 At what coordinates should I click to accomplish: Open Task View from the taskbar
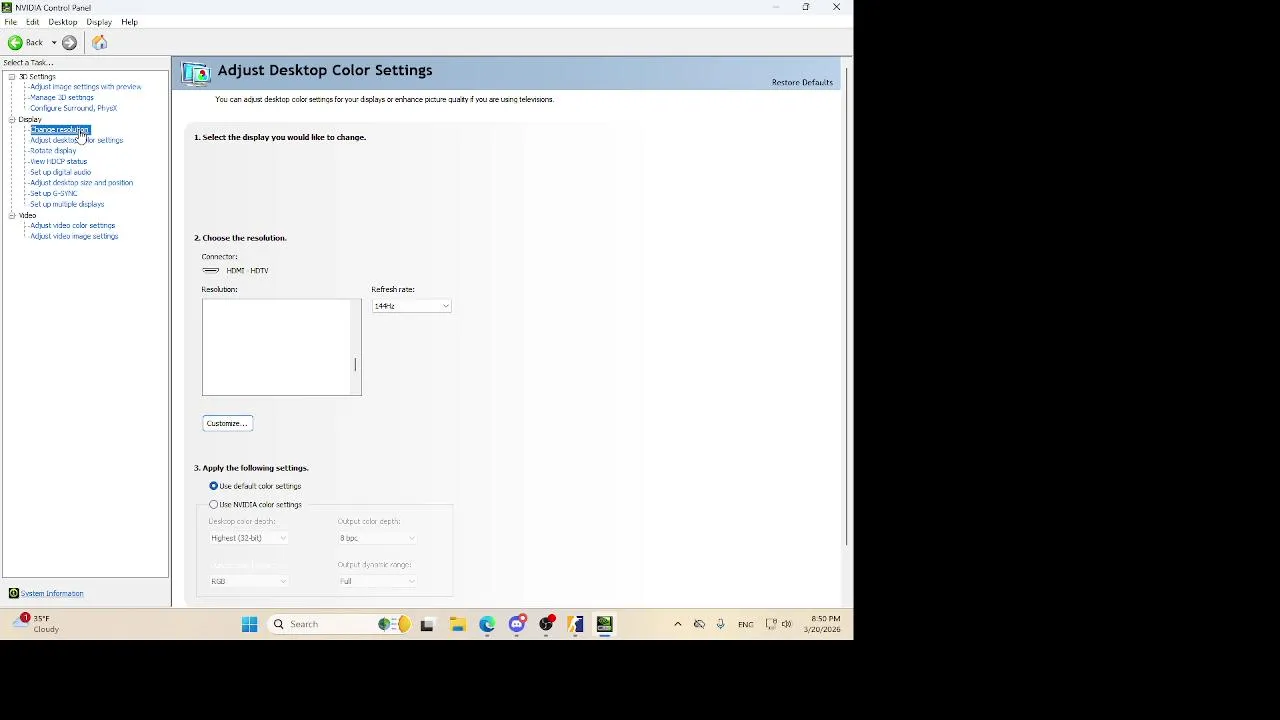(x=427, y=624)
